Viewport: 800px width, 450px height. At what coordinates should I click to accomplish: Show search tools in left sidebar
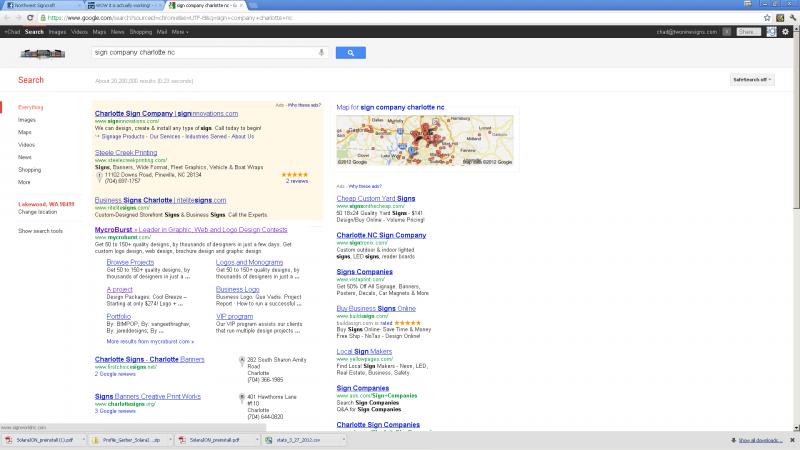point(40,231)
